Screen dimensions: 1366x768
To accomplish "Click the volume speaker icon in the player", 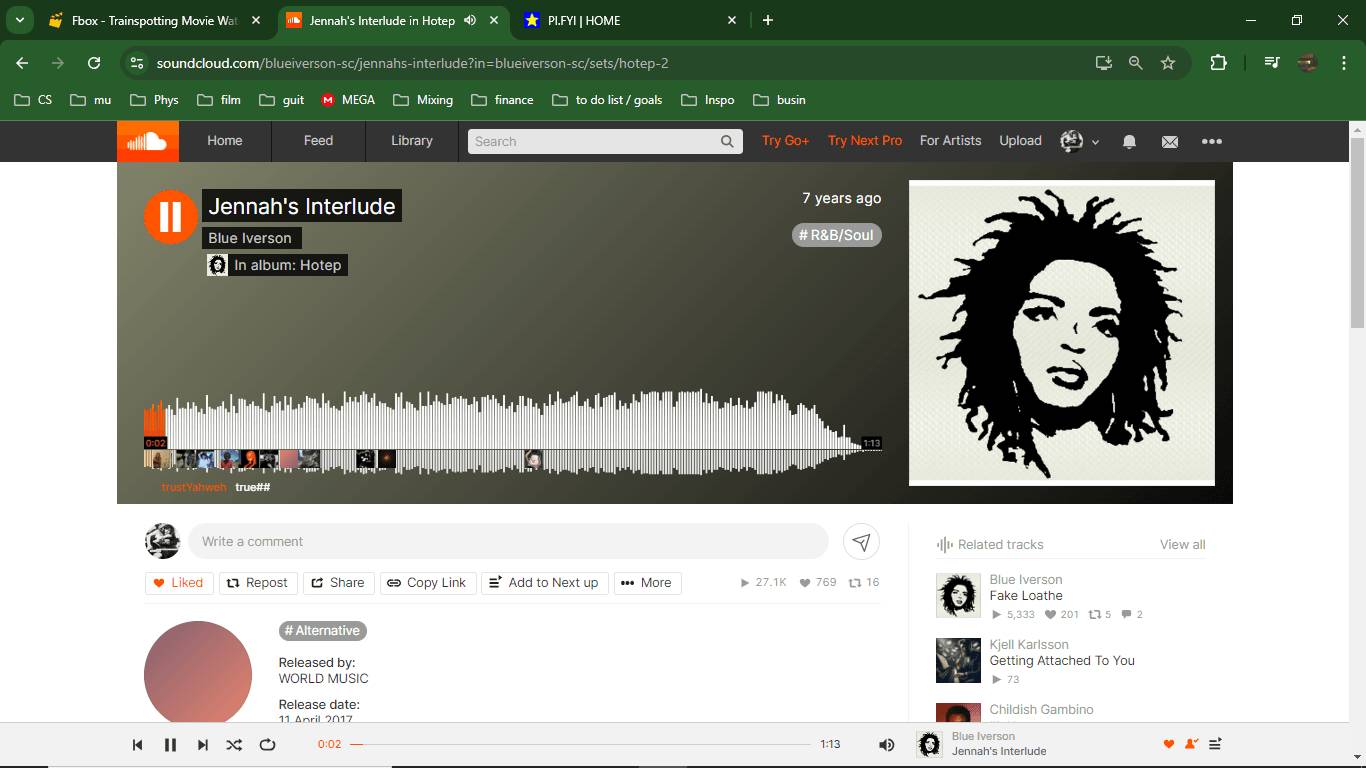I will pos(886,745).
